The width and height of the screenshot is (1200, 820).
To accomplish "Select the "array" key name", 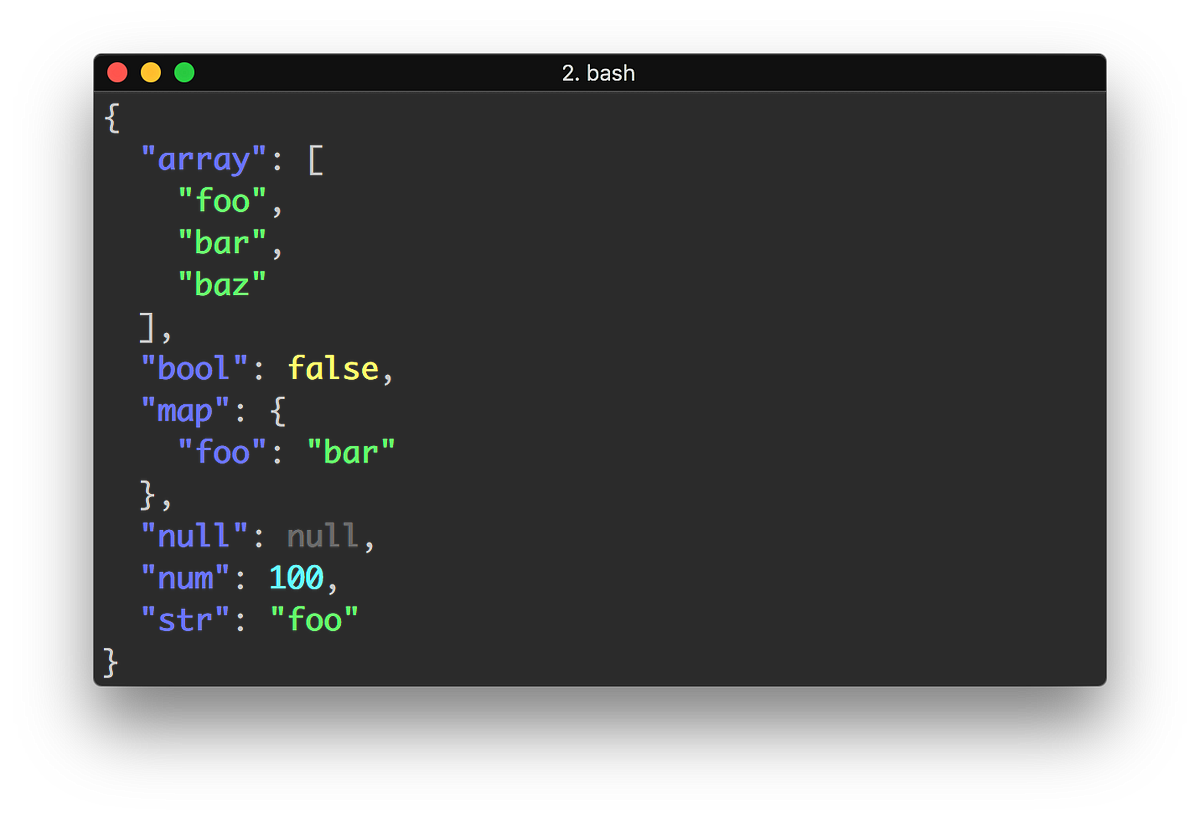I will (x=203, y=159).
